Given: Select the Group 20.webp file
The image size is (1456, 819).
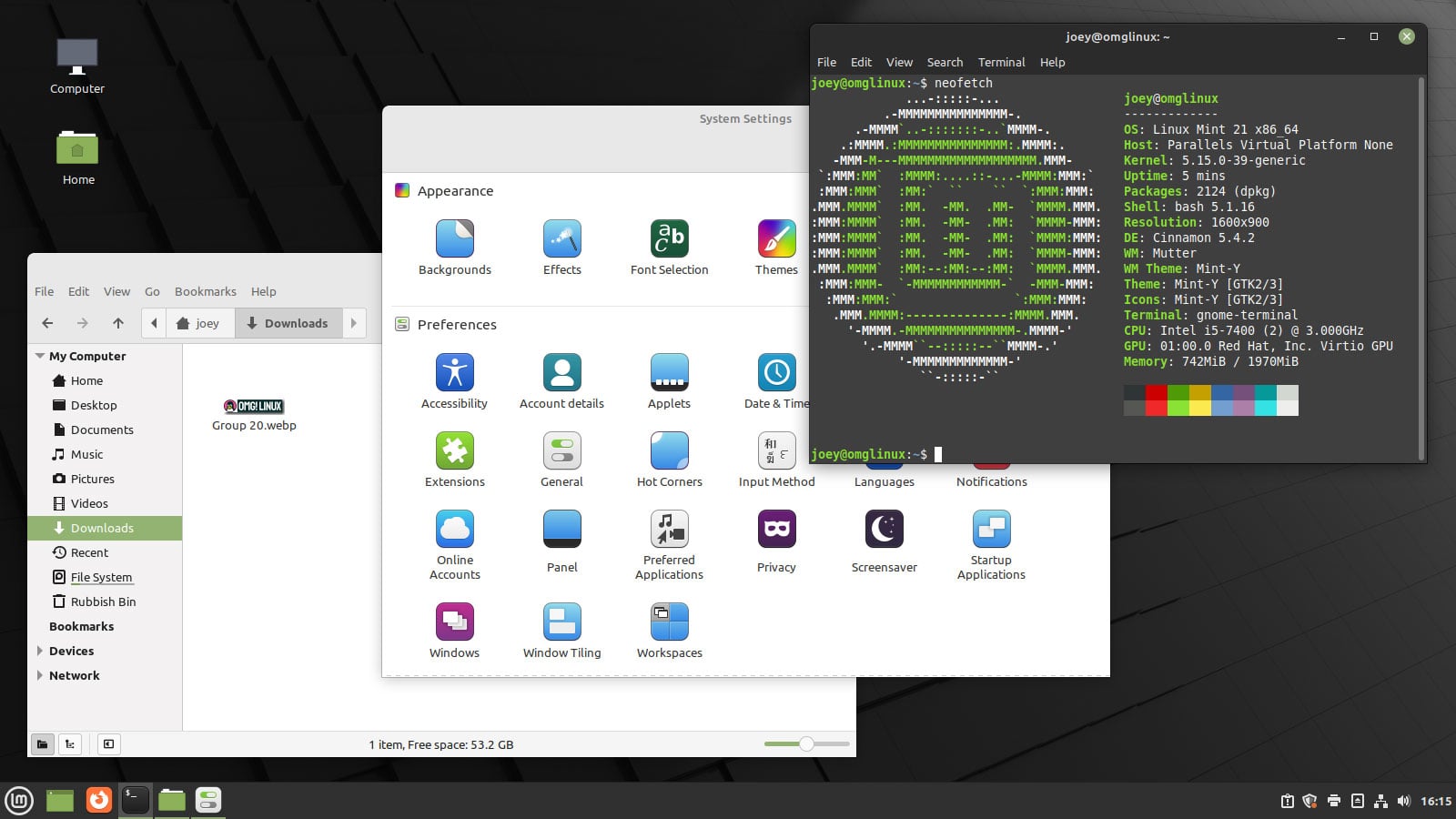Looking at the screenshot, I should pyautogui.click(x=254, y=406).
